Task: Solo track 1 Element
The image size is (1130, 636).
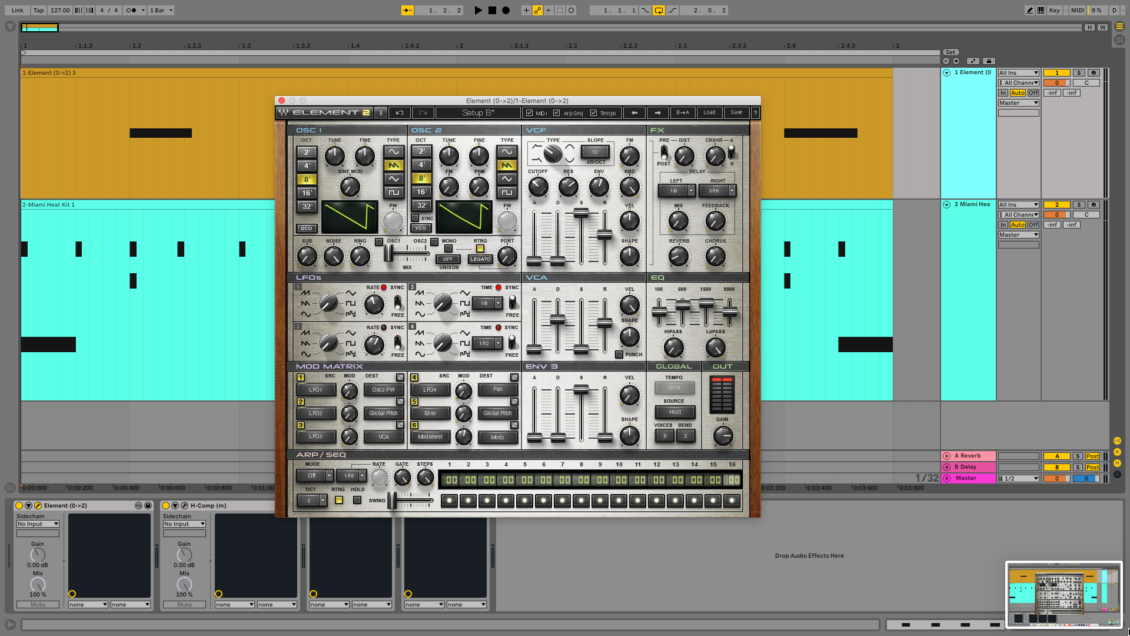Action: coord(1079,73)
